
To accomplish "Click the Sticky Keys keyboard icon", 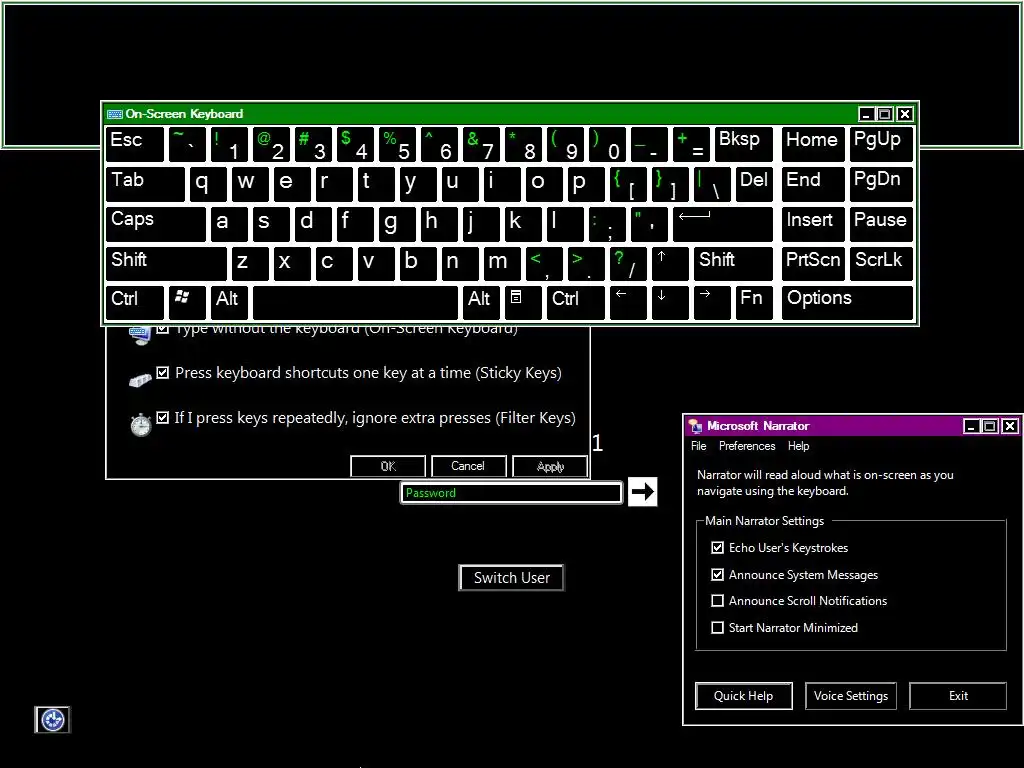I will click(140, 379).
